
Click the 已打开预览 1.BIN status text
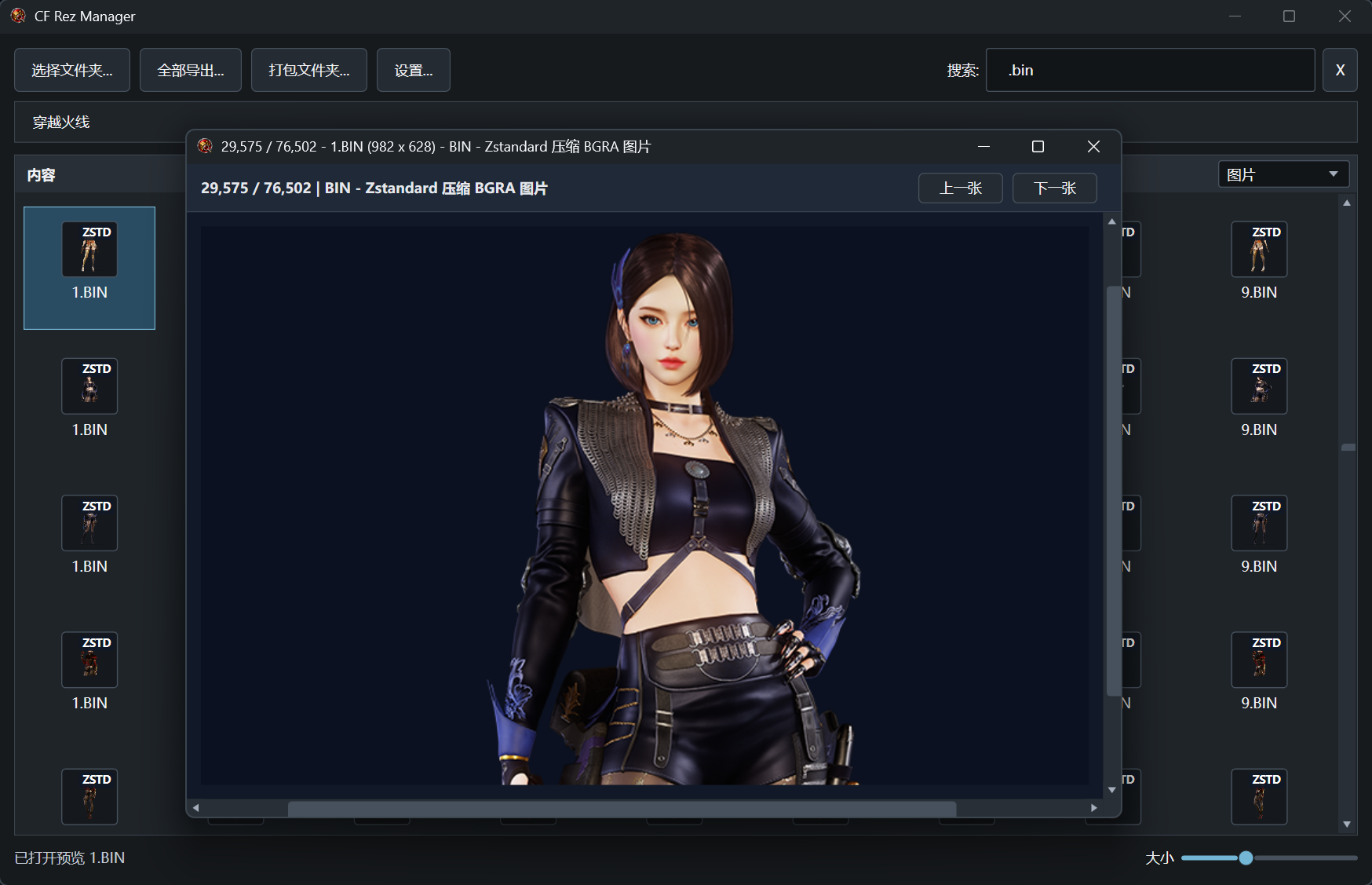70,858
